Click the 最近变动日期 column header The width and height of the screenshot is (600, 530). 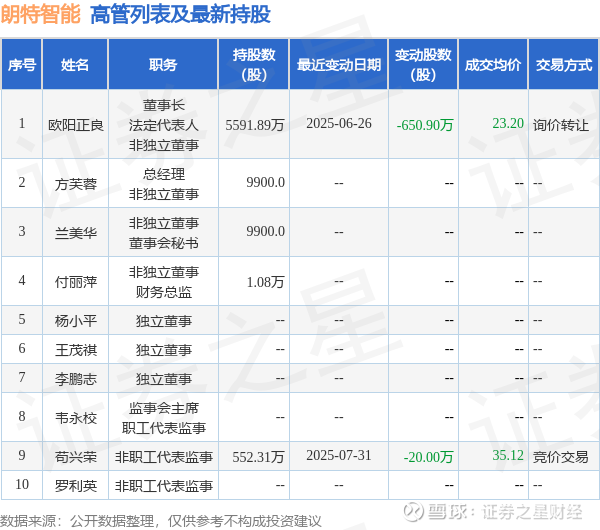pyautogui.click(x=339, y=65)
